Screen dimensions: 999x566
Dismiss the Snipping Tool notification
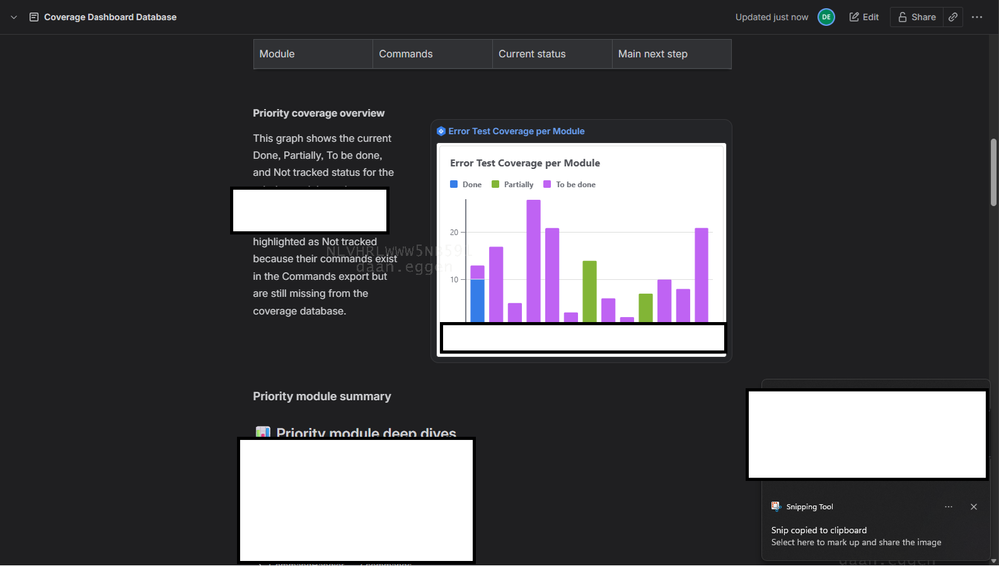pyautogui.click(x=974, y=507)
